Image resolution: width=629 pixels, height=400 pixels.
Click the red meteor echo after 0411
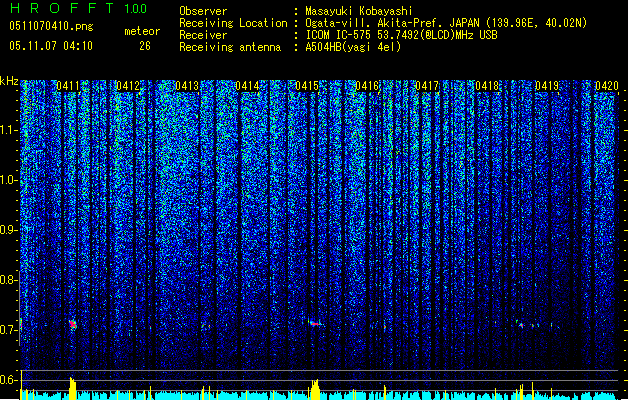click(x=73, y=325)
